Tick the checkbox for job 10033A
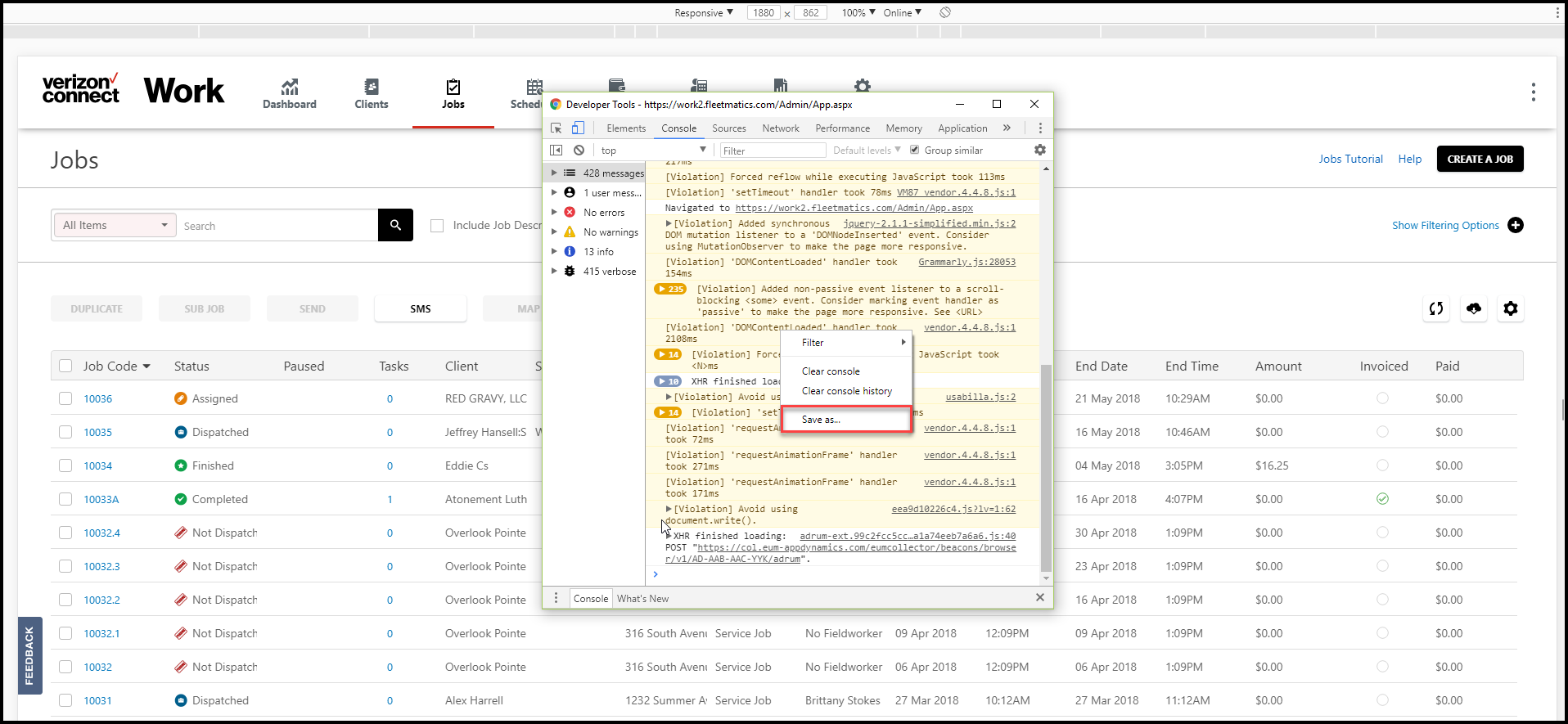Image resolution: width=1568 pixels, height=724 pixels. (65, 499)
